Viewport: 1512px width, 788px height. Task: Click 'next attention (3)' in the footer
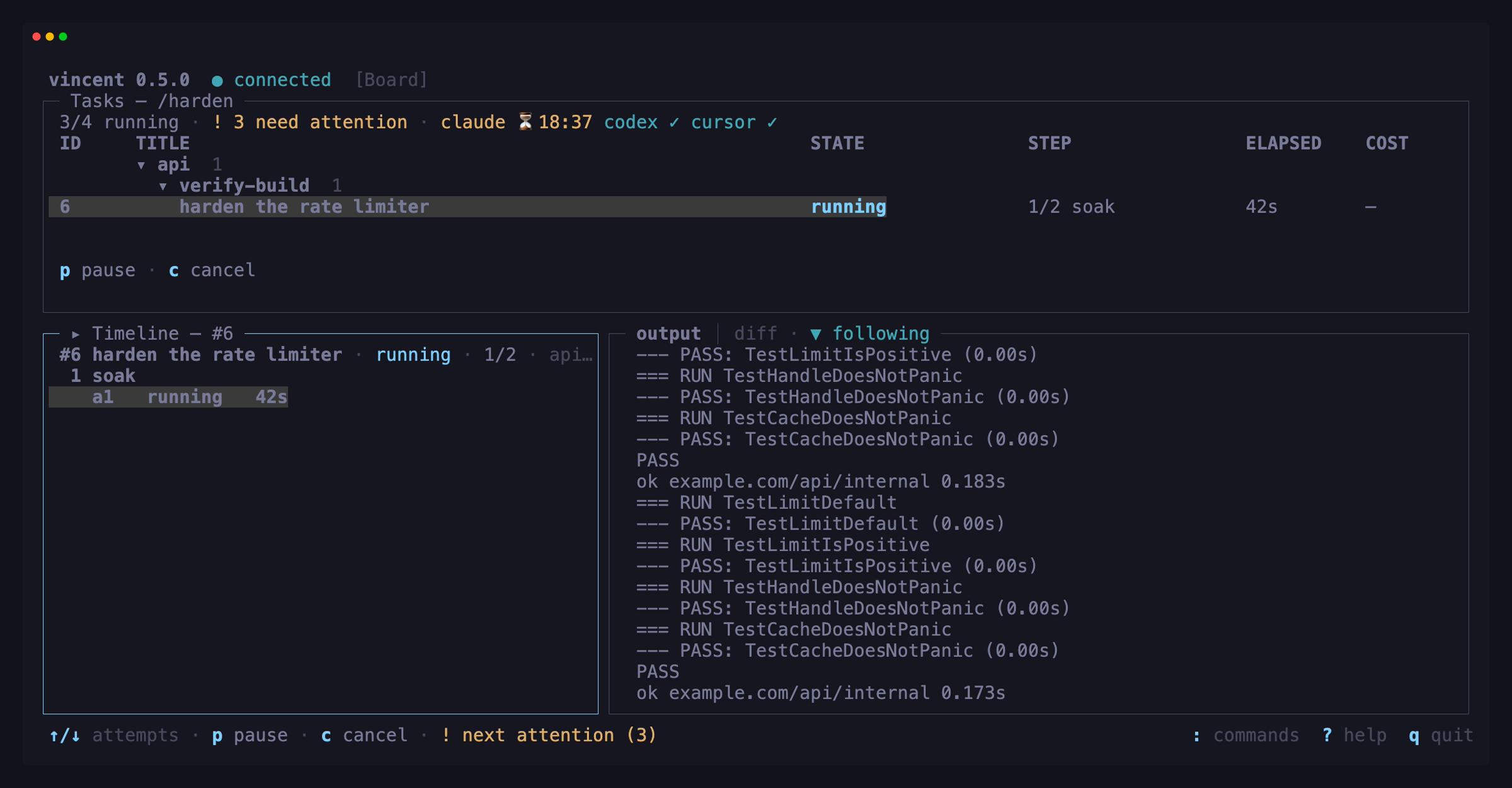[549, 736]
